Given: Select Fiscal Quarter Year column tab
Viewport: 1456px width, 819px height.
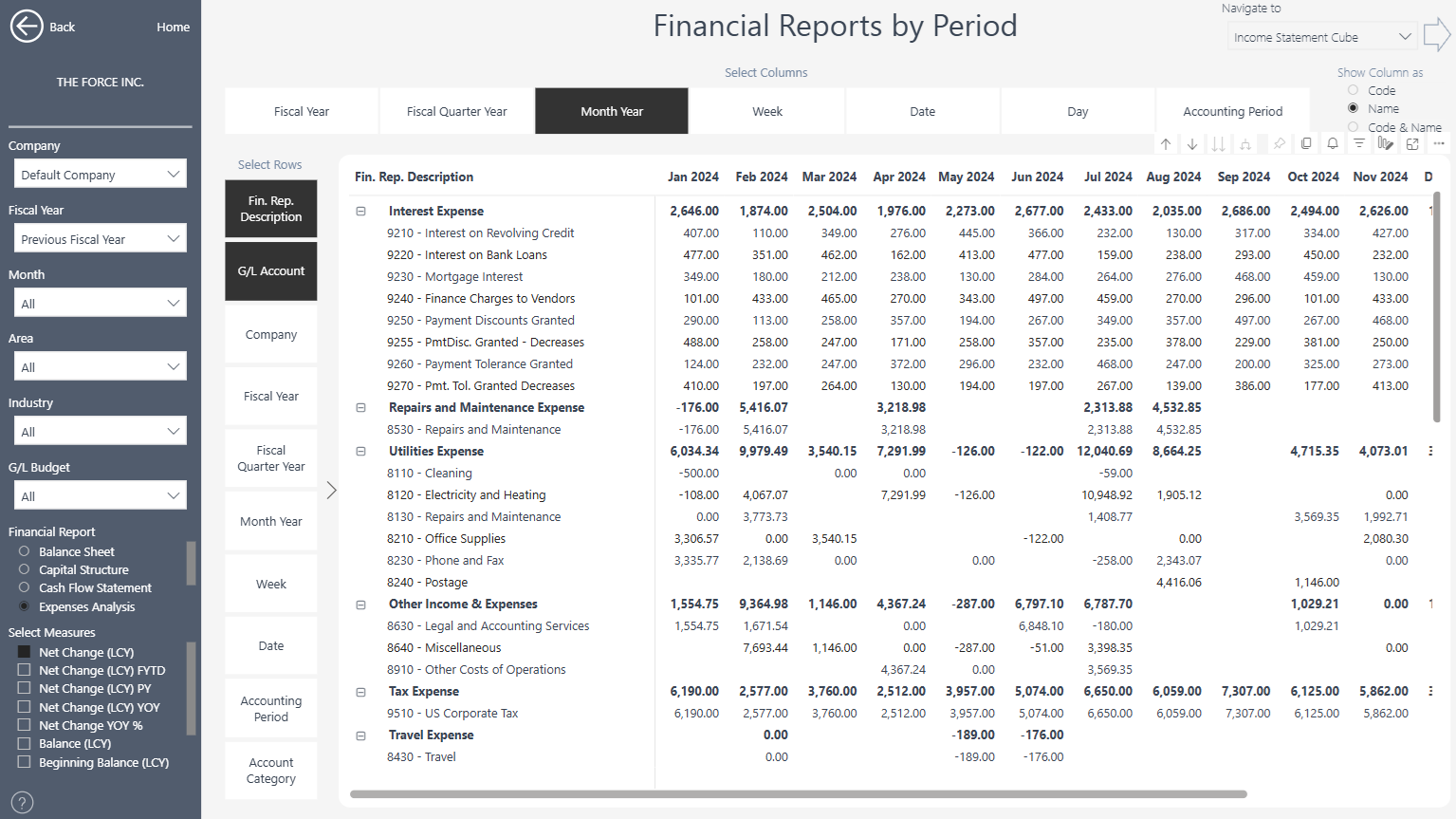Looking at the screenshot, I should point(457,111).
